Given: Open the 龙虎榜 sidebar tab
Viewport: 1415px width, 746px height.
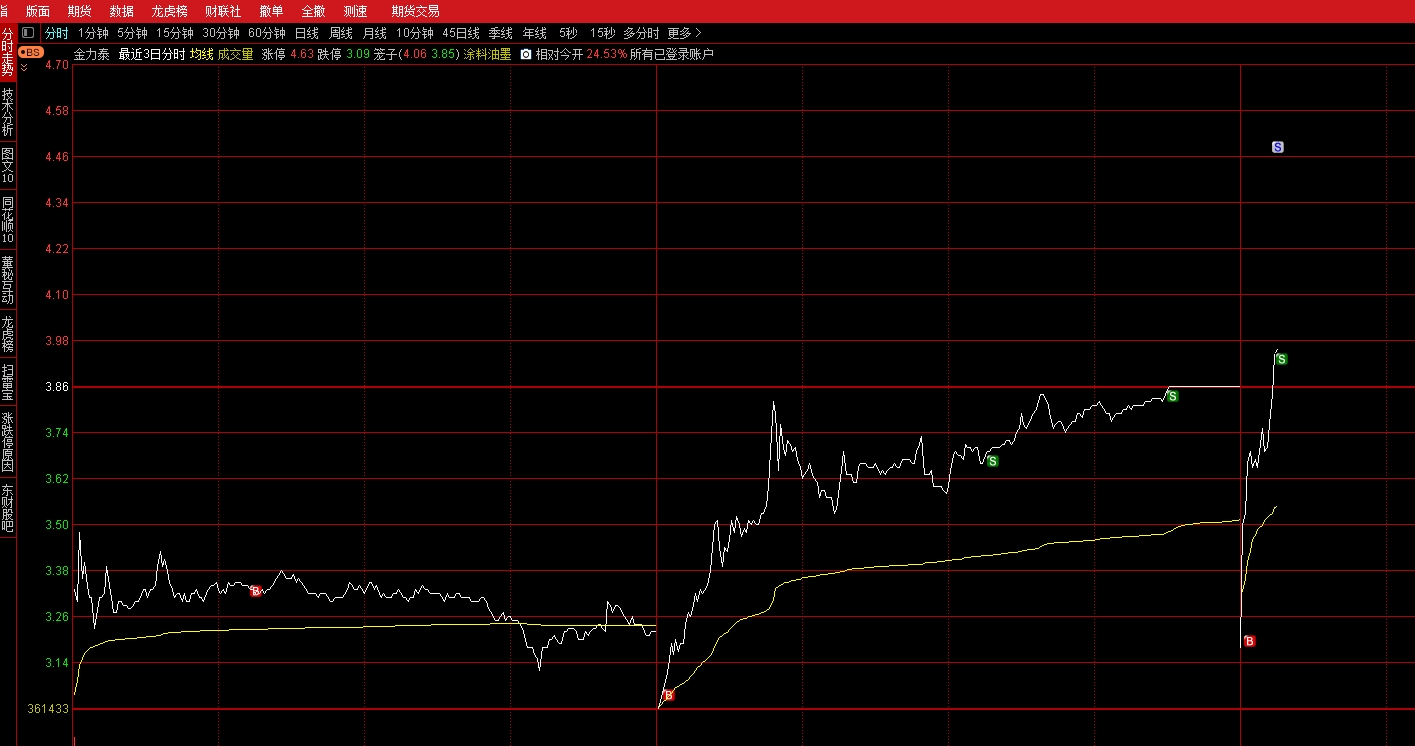Looking at the screenshot, I should coord(8,334).
